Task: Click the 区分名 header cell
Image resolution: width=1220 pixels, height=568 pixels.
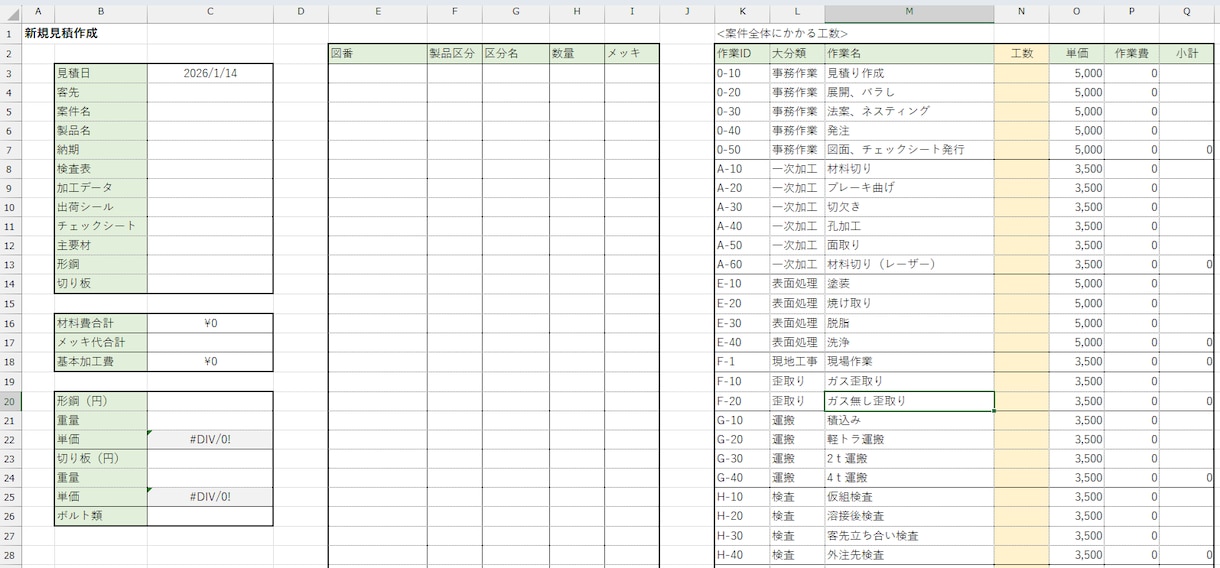Action: tap(515, 54)
